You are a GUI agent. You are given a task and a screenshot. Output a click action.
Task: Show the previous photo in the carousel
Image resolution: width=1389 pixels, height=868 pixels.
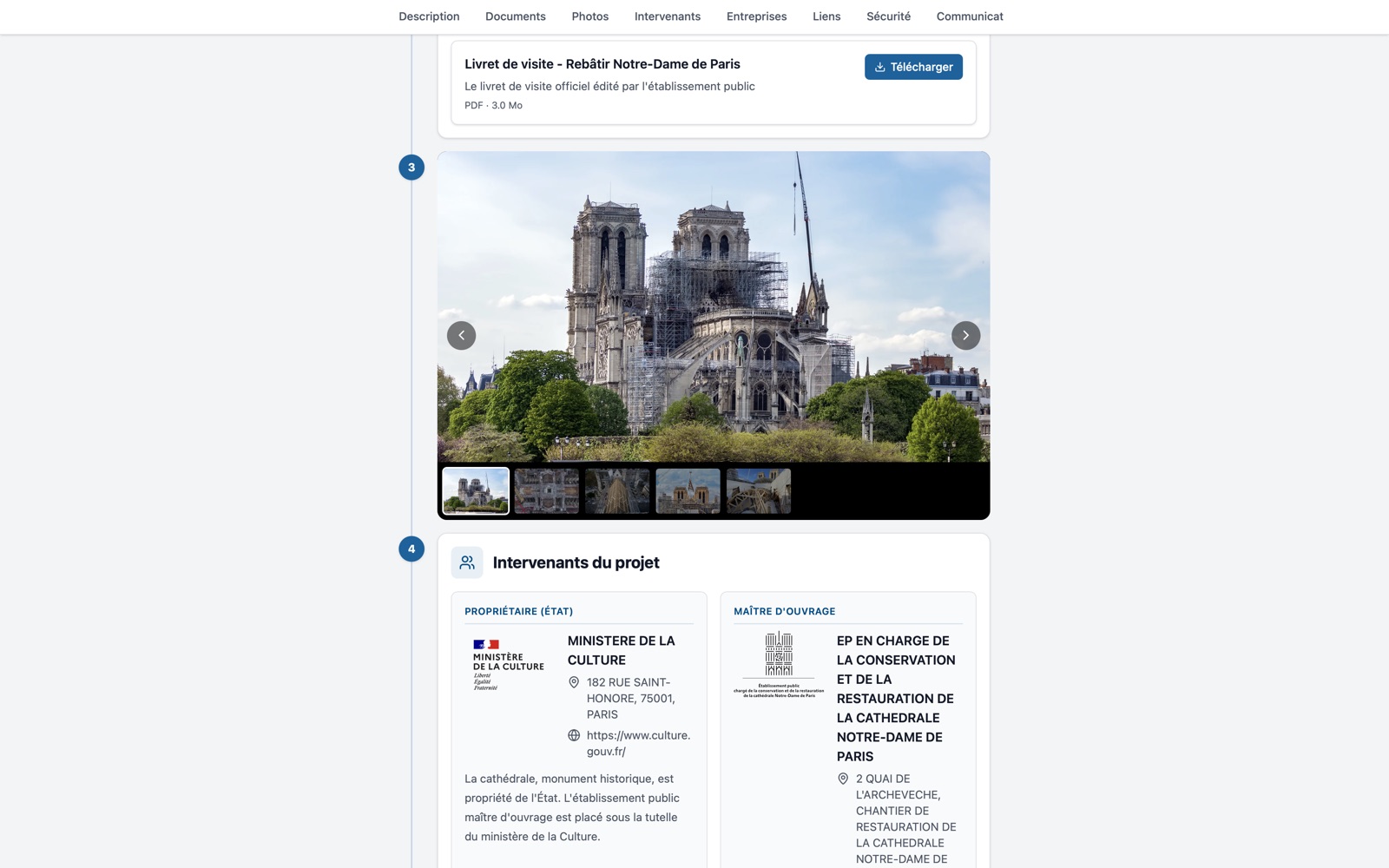point(461,335)
